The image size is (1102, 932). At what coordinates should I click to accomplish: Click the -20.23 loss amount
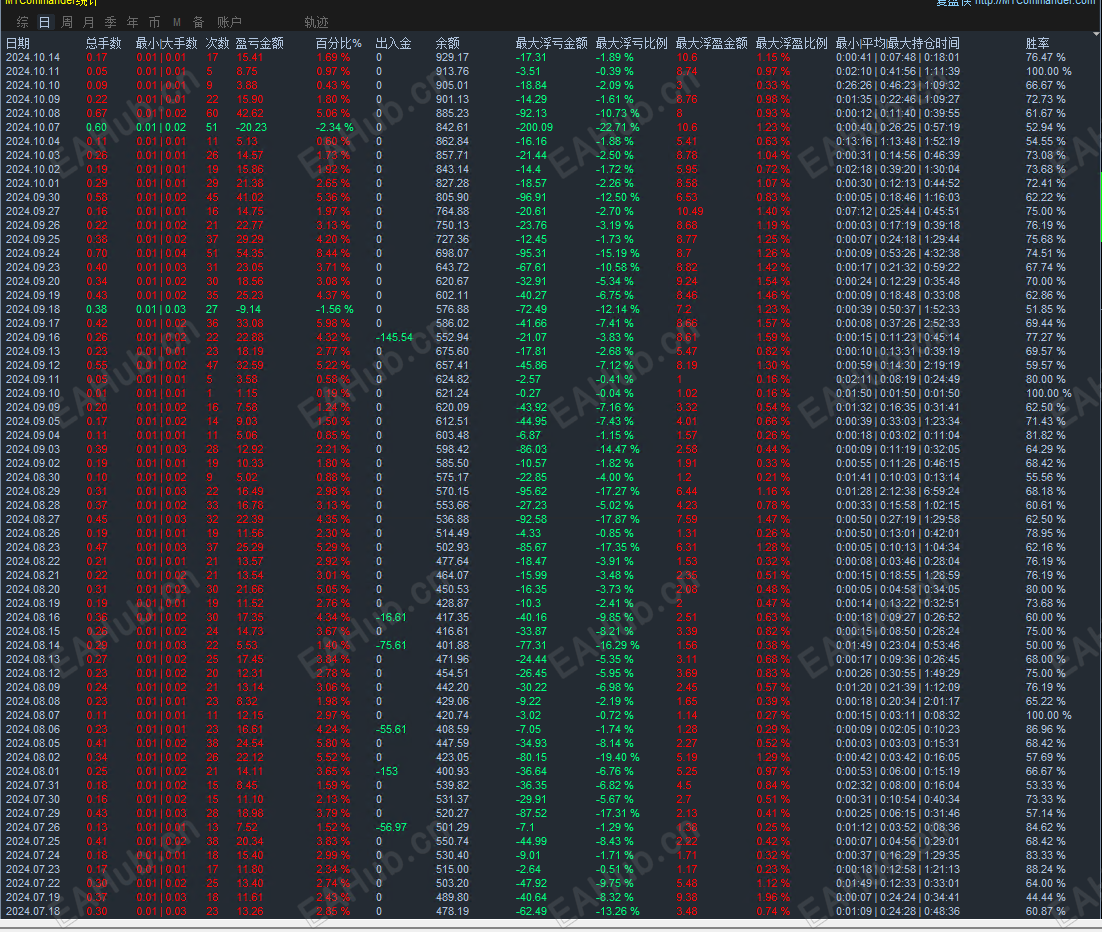251,128
